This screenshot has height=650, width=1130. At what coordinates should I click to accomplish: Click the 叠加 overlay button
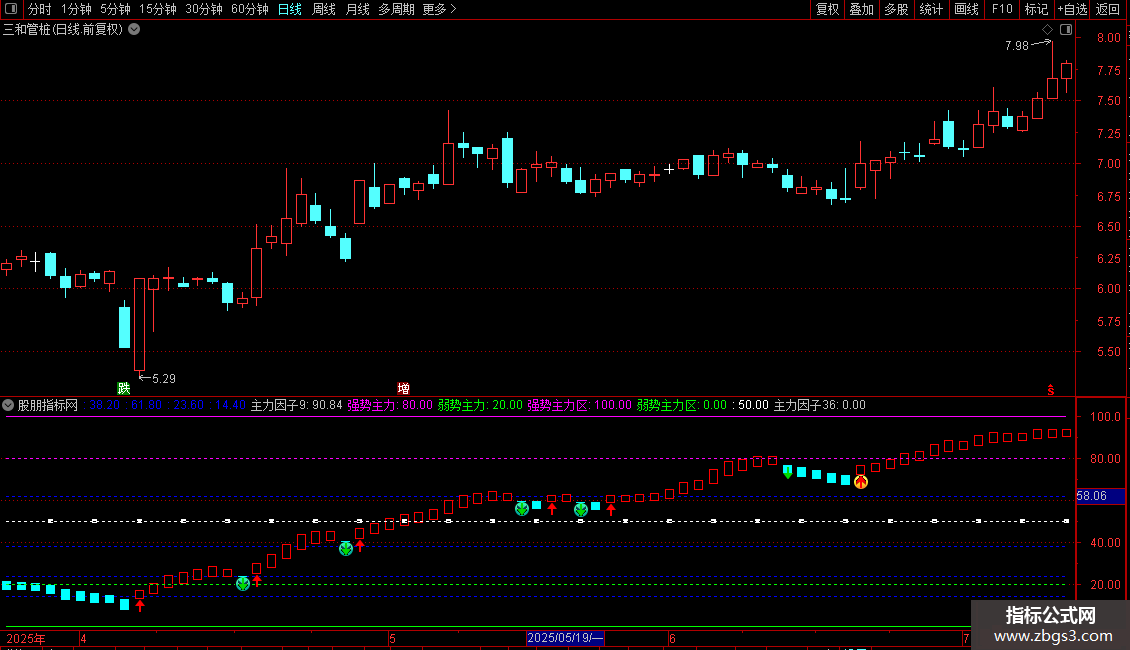(862, 9)
